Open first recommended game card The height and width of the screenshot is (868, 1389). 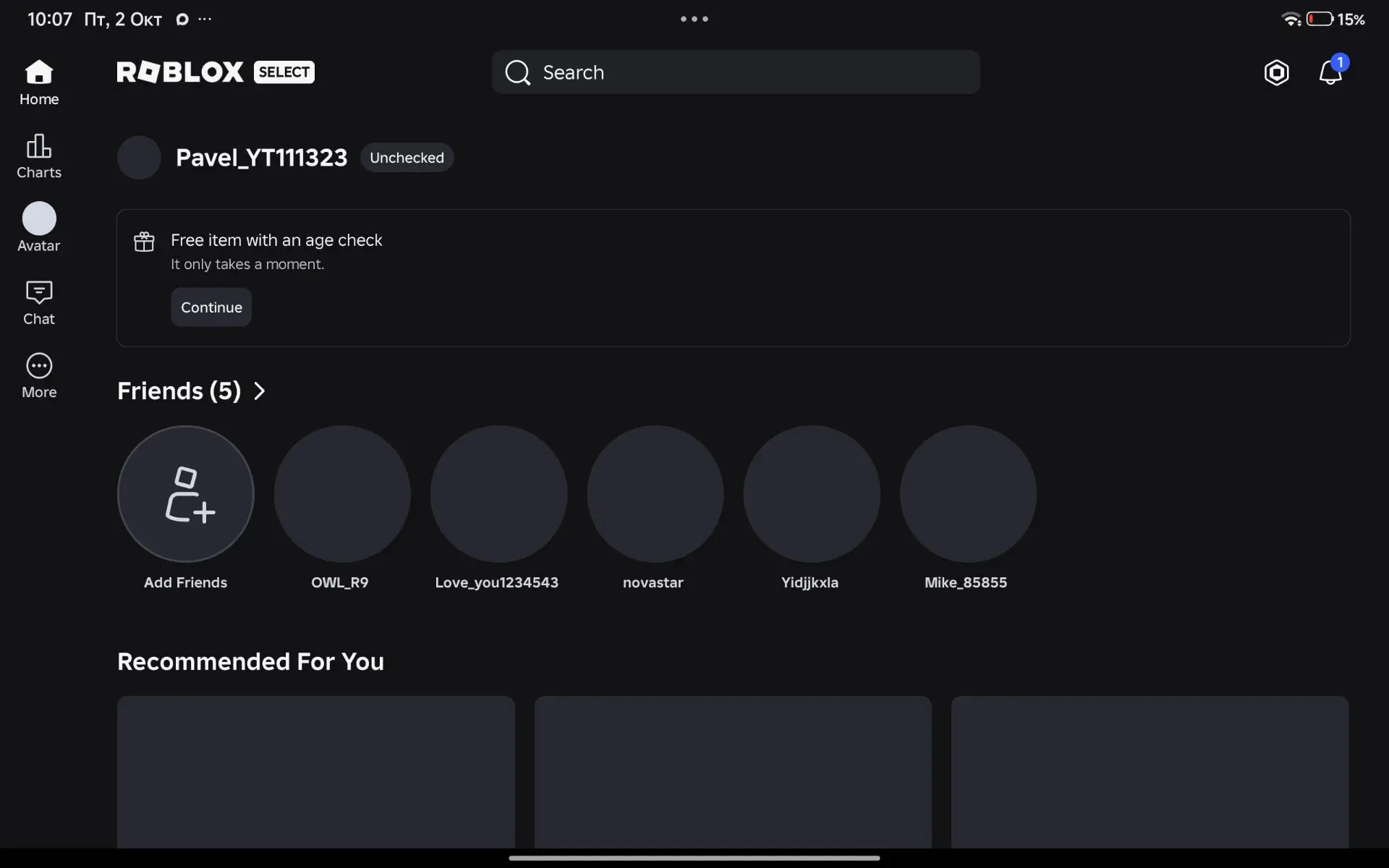316,772
